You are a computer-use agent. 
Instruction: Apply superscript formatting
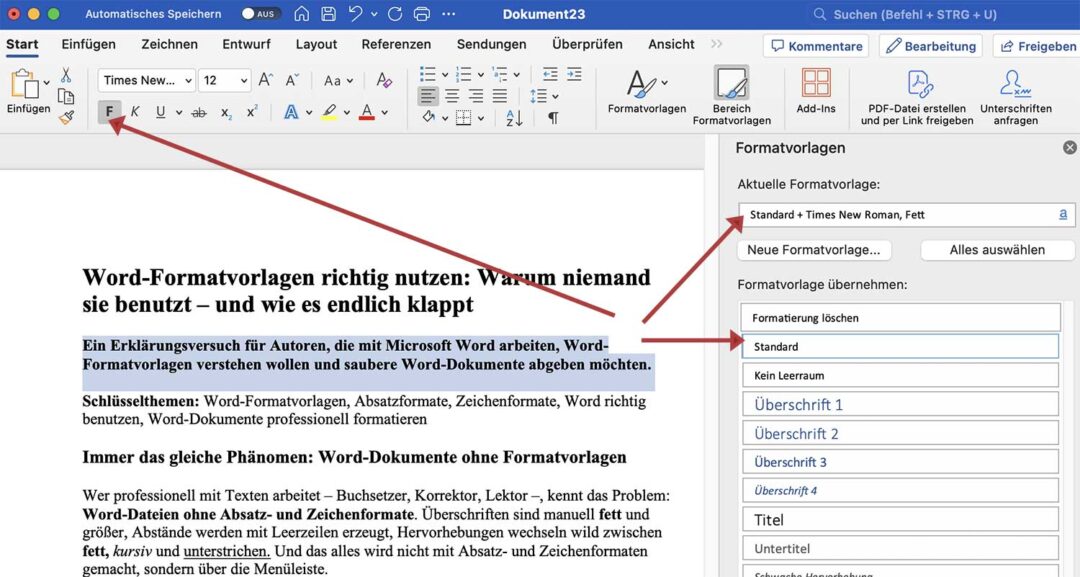coord(251,111)
